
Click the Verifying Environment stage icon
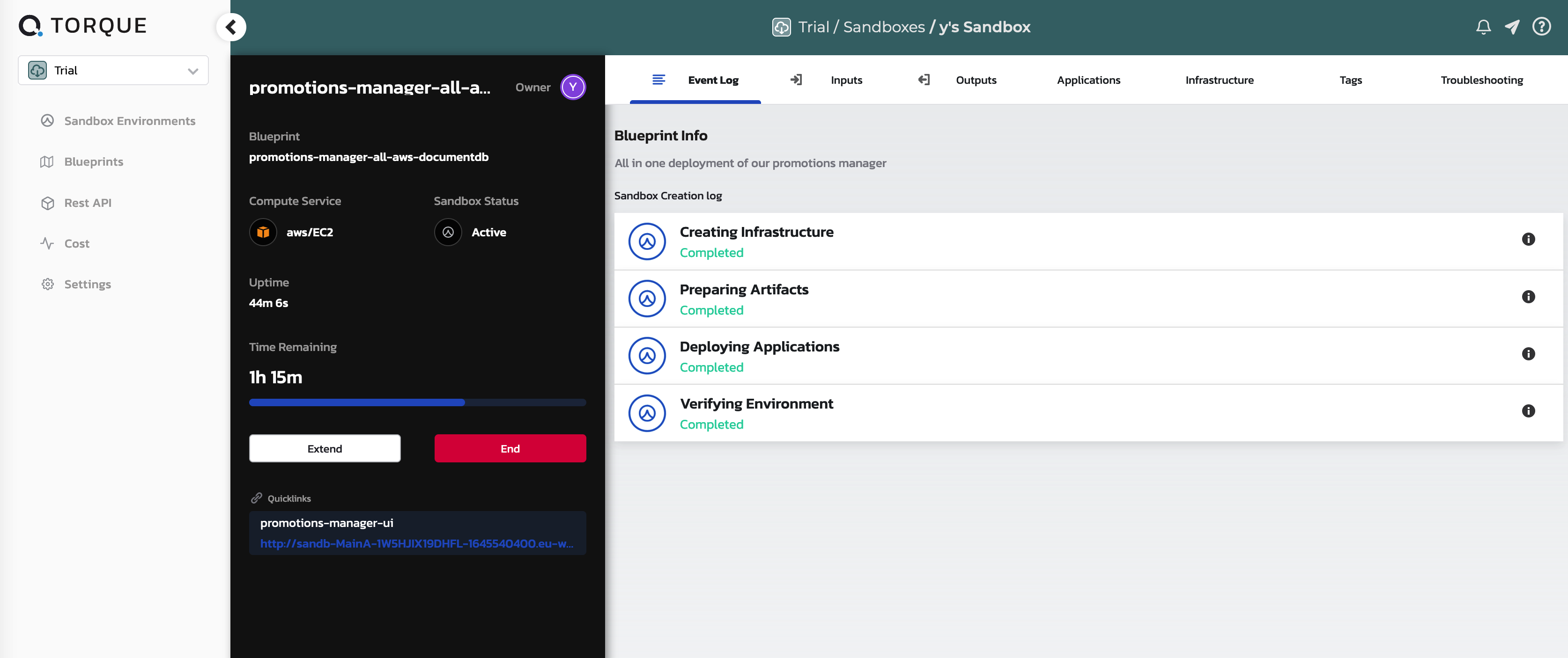647,414
